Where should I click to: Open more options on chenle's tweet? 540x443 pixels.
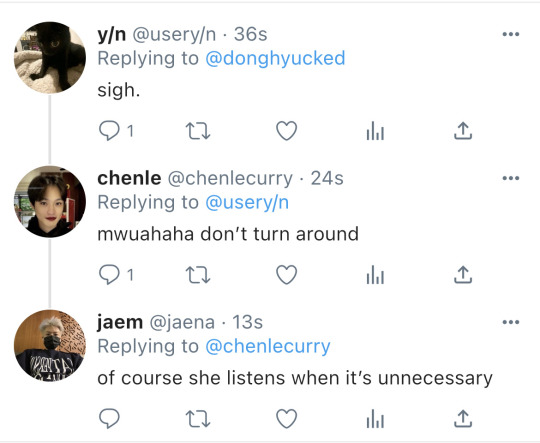(x=511, y=178)
